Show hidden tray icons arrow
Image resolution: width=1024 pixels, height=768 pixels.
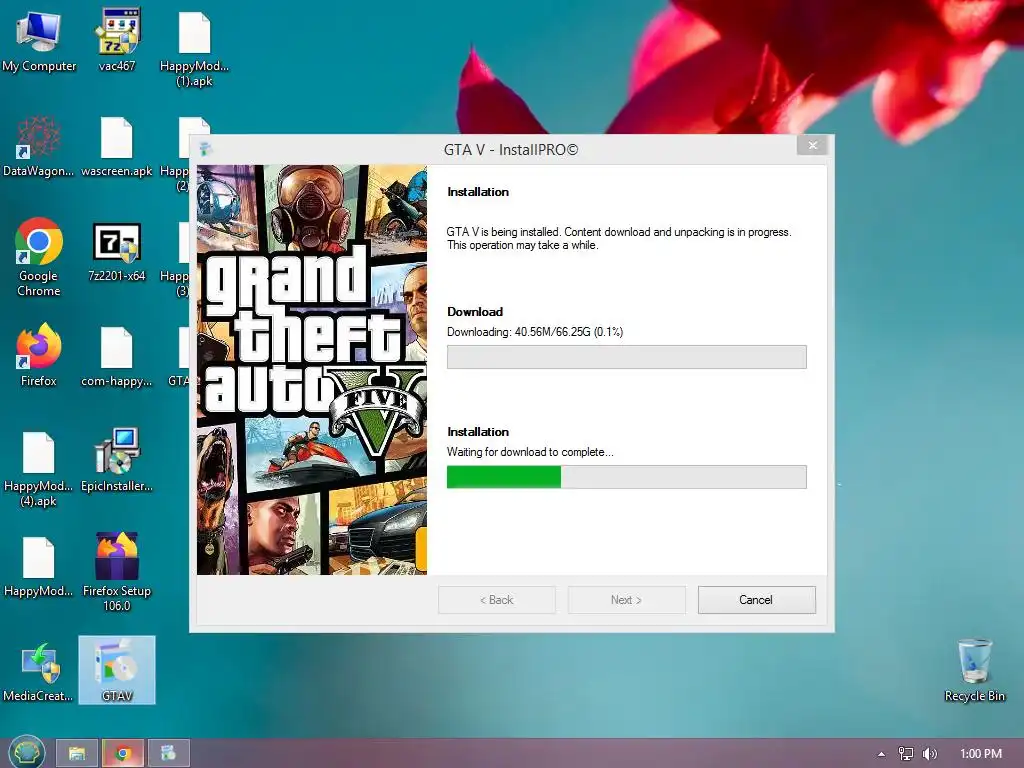882,754
